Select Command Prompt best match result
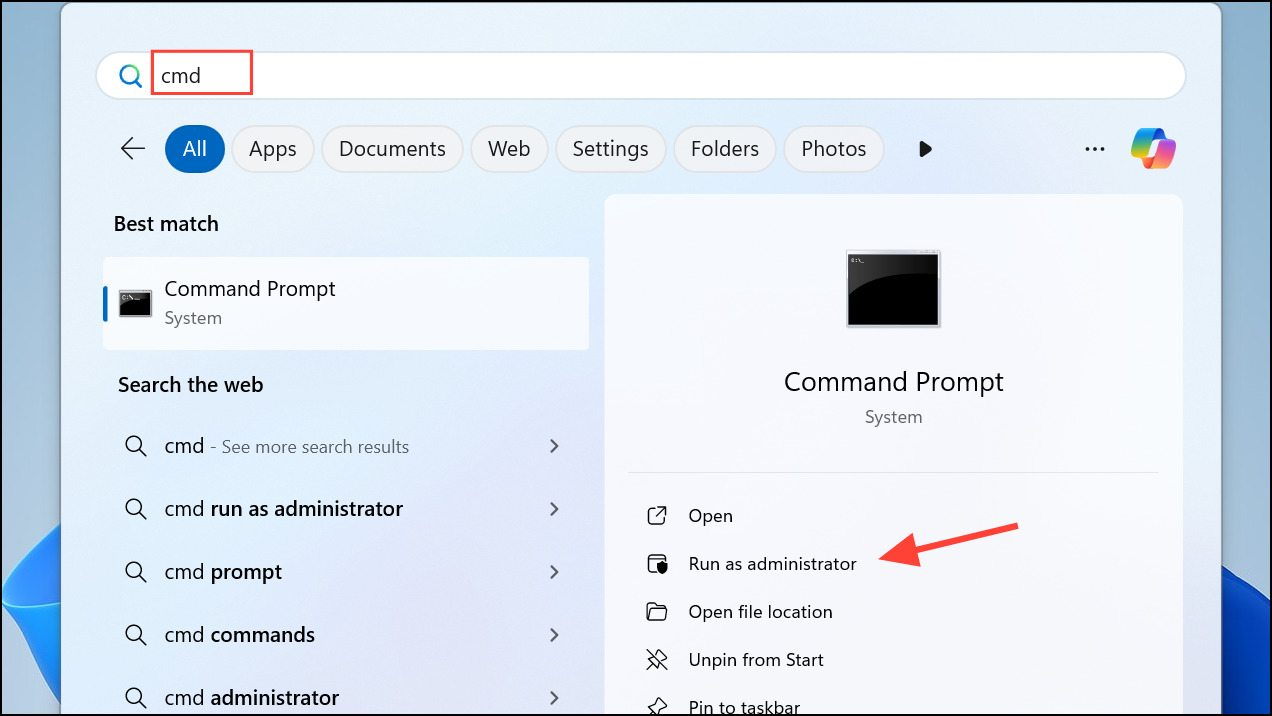 point(345,303)
